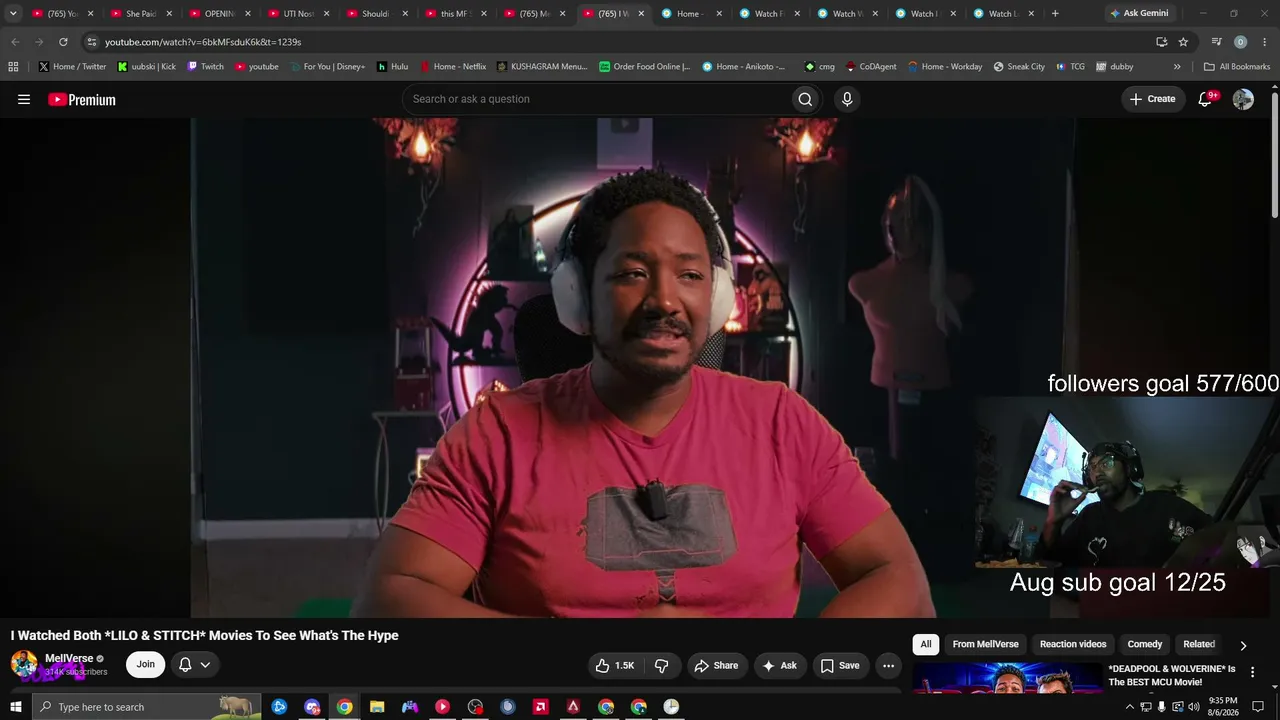Bookmark this page with the star

tap(1183, 42)
